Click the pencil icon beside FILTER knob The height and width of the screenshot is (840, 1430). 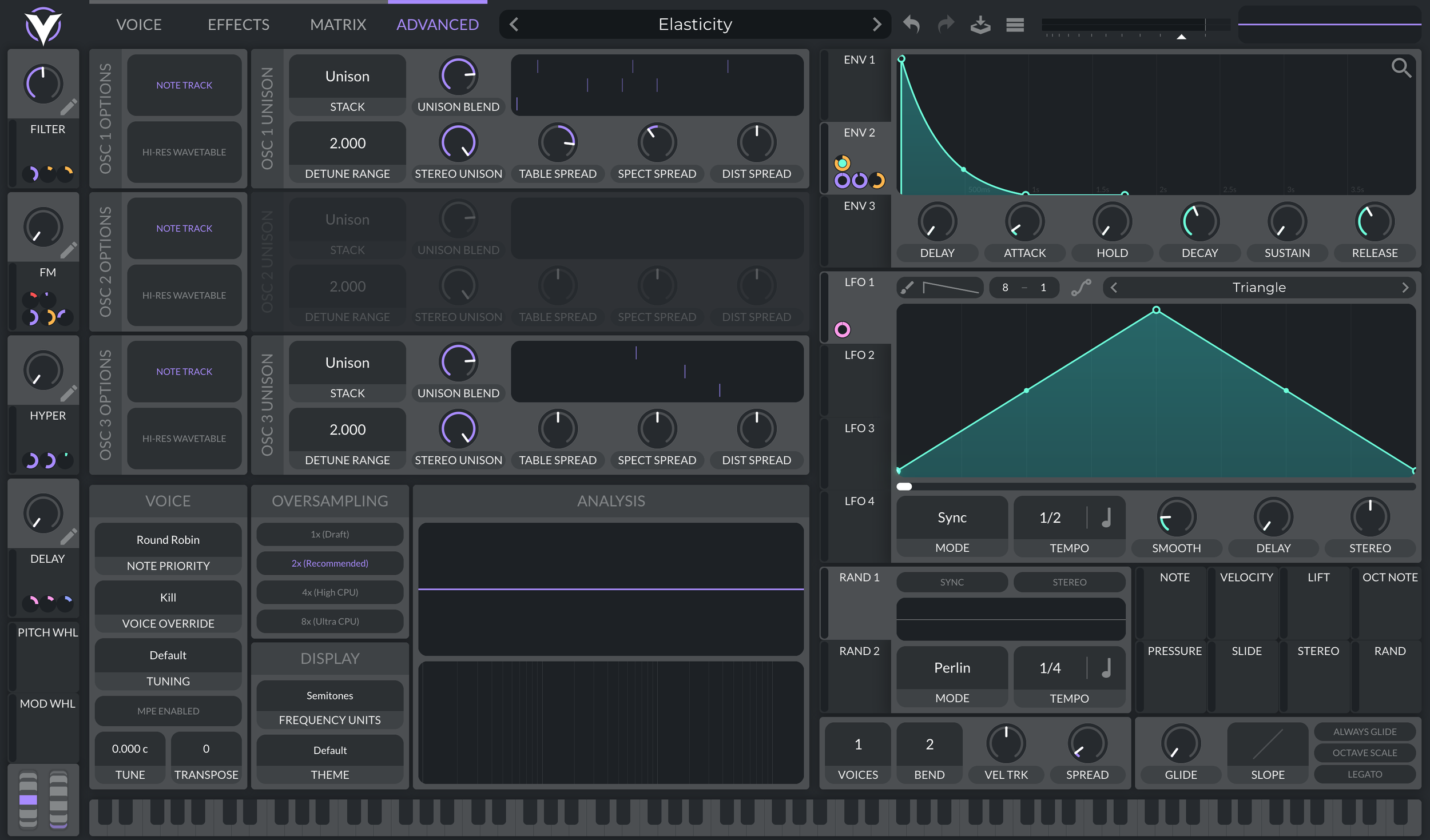coord(69,107)
